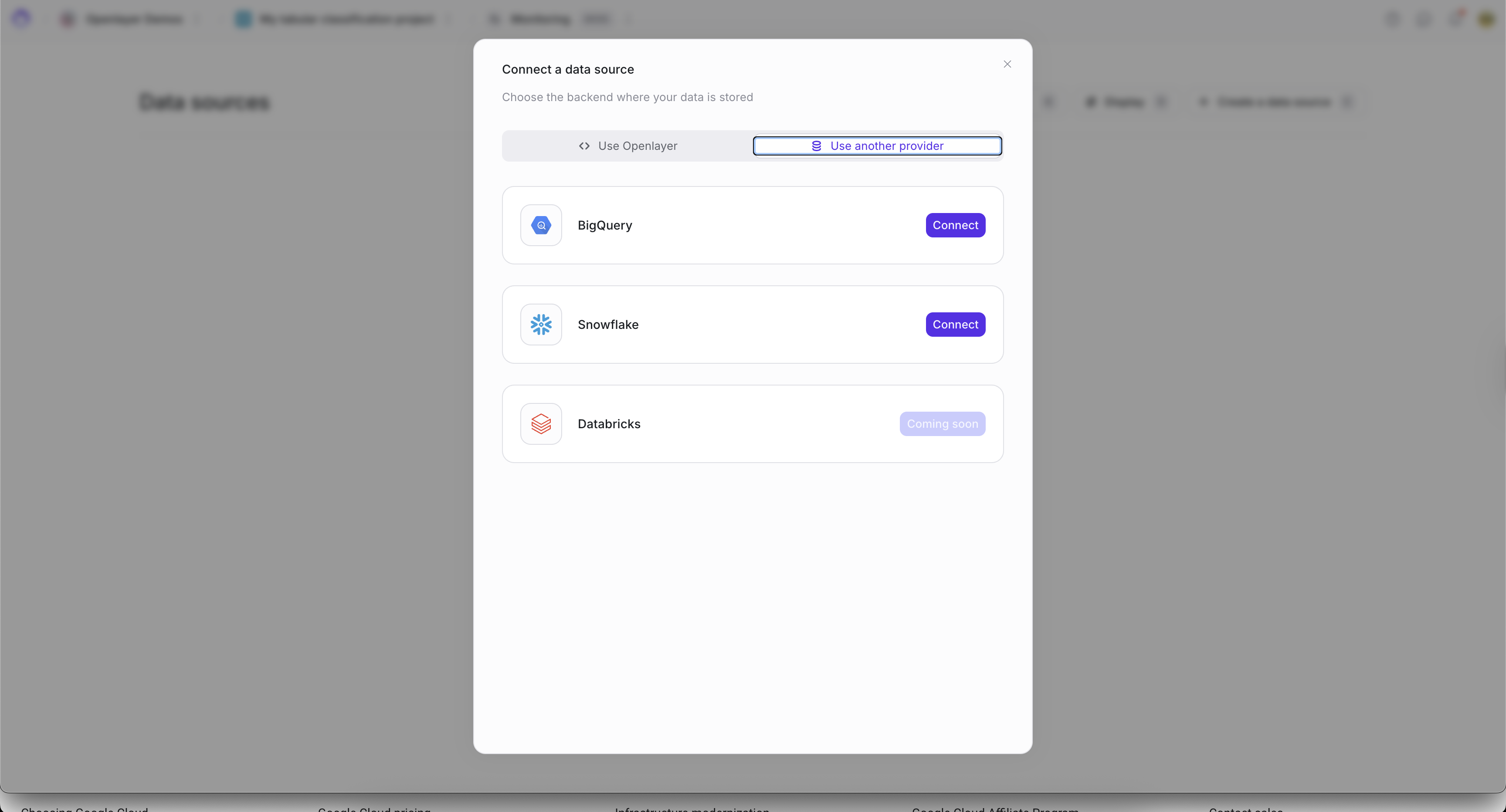Switch to the Use Openlayer tab

point(627,146)
